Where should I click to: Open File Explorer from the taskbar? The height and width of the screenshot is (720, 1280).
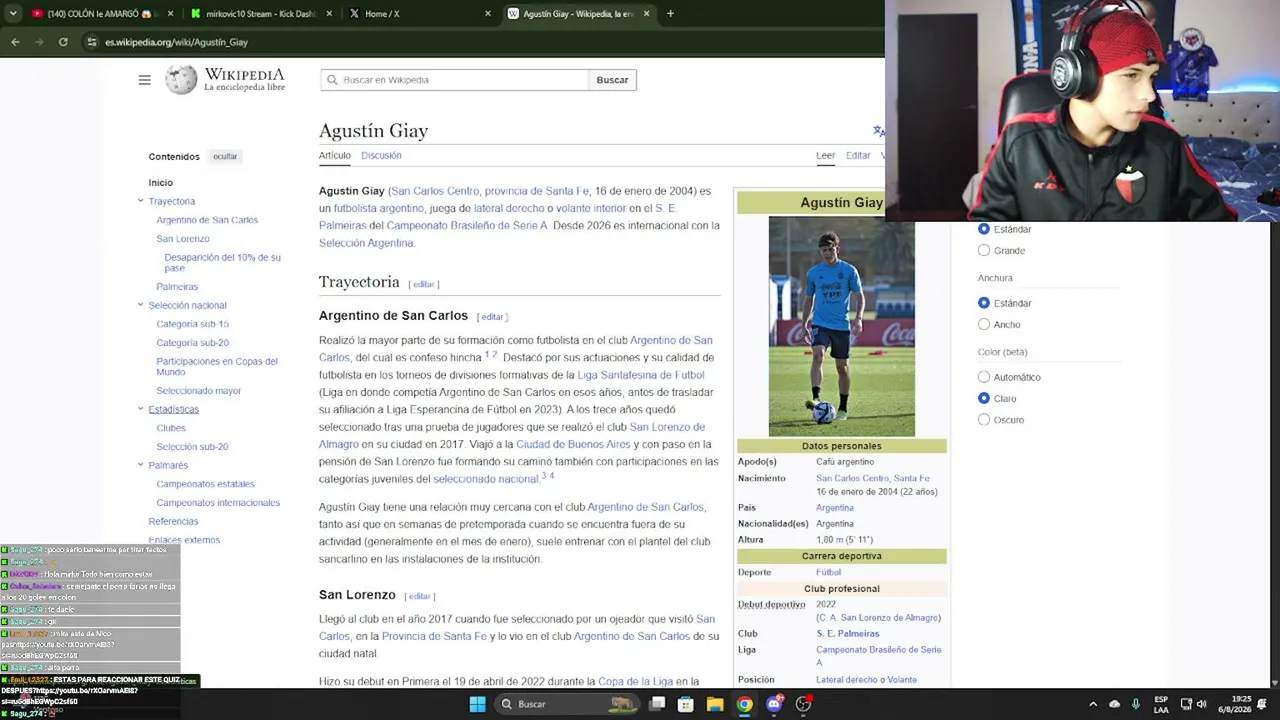click(715, 704)
